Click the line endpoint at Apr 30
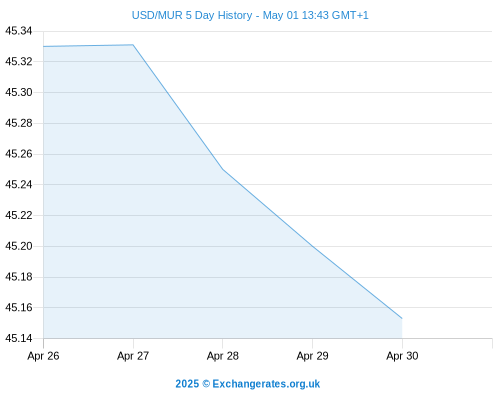 [x=402, y=318]
